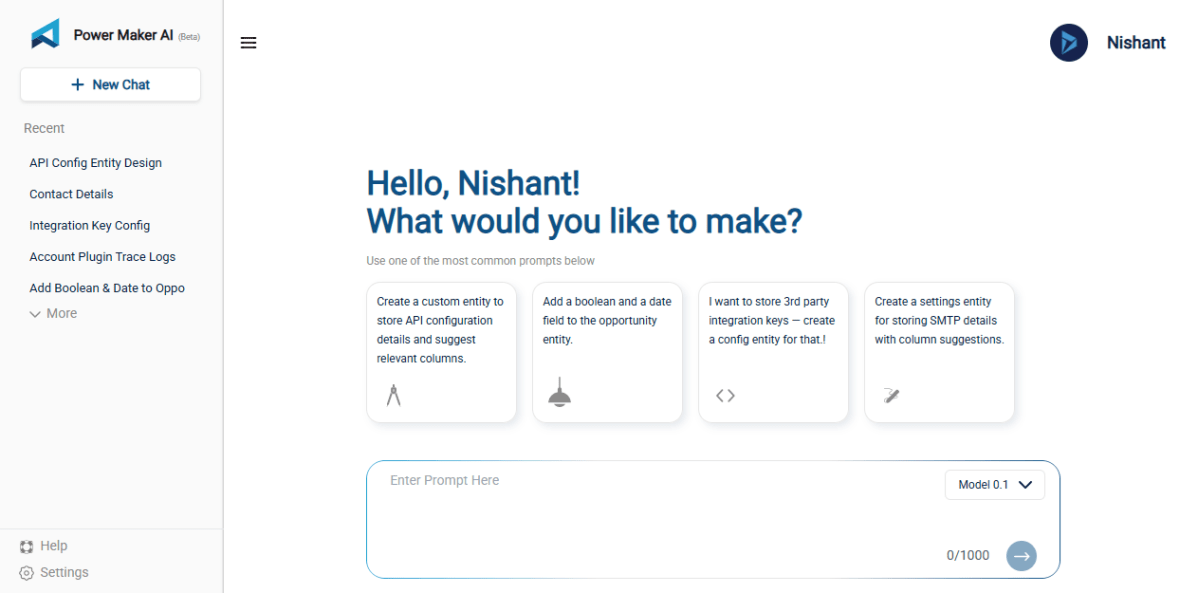Image resolution: width=1198 pixels, height=593 pixels.
Task: Open the hamburger navigation menu
Action: [x=248, y=42]
